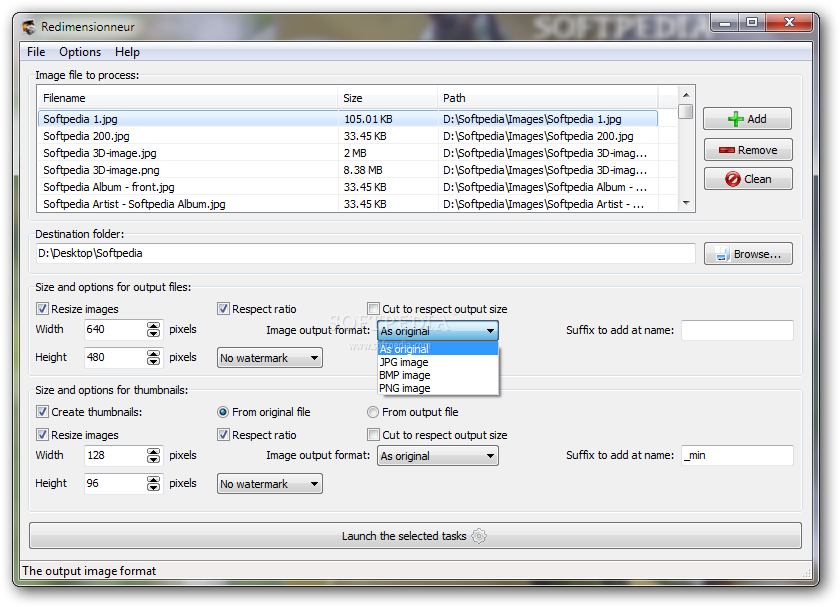The width and height of the screenshot is (840, 607).
Task: Click the thumbnail Width spinner arrows
Action: [x=154, y=455]
